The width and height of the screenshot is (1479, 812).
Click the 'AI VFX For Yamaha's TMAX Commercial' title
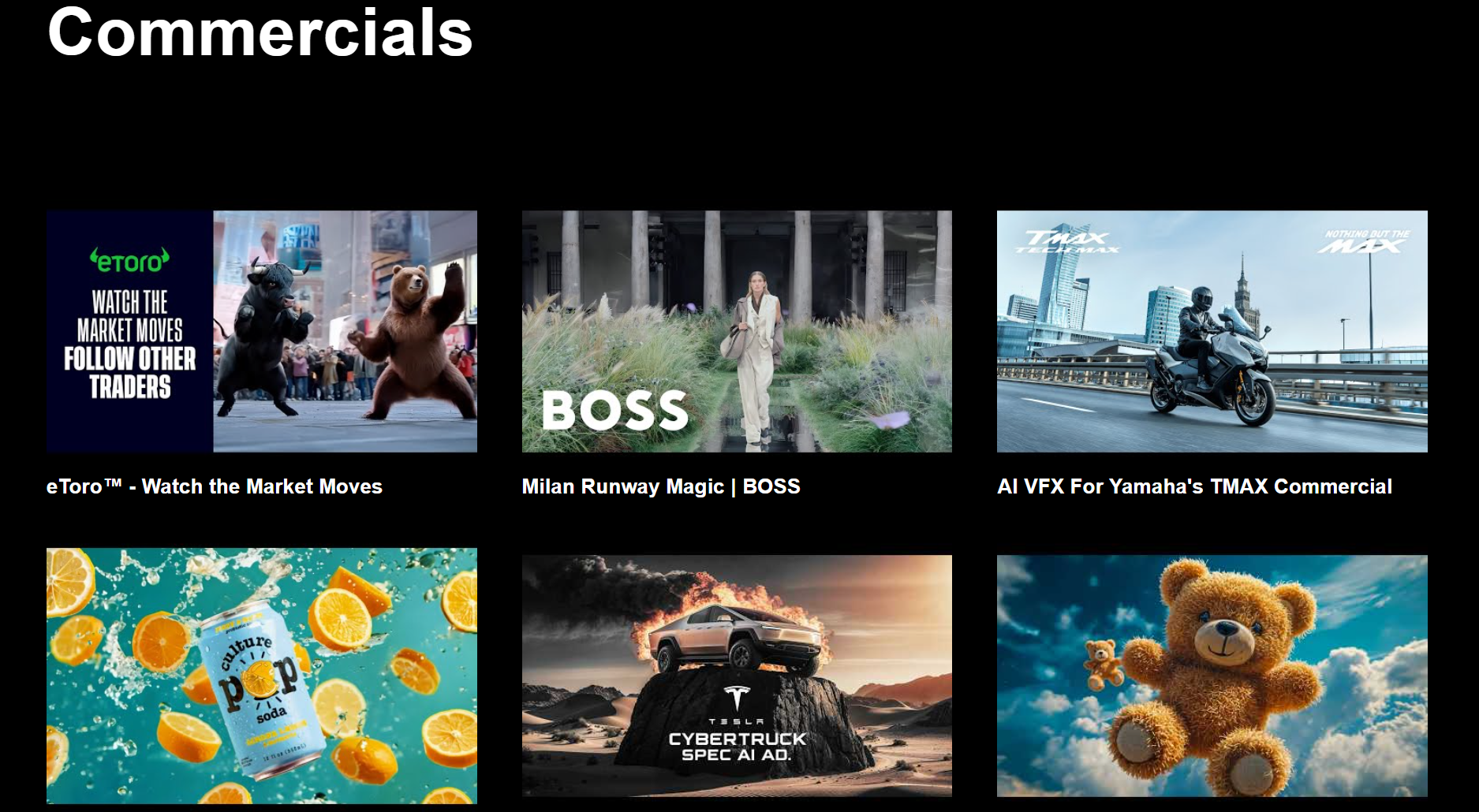tap(1195, 486)
